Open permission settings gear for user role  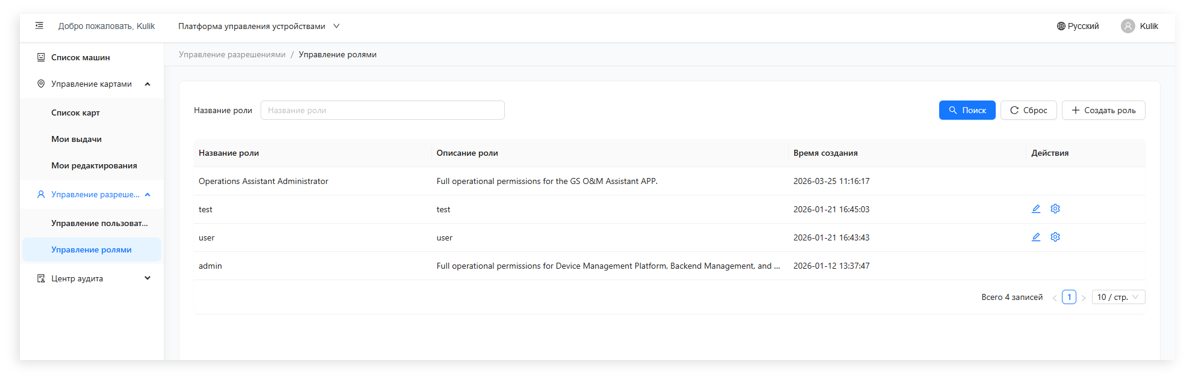1055,237
